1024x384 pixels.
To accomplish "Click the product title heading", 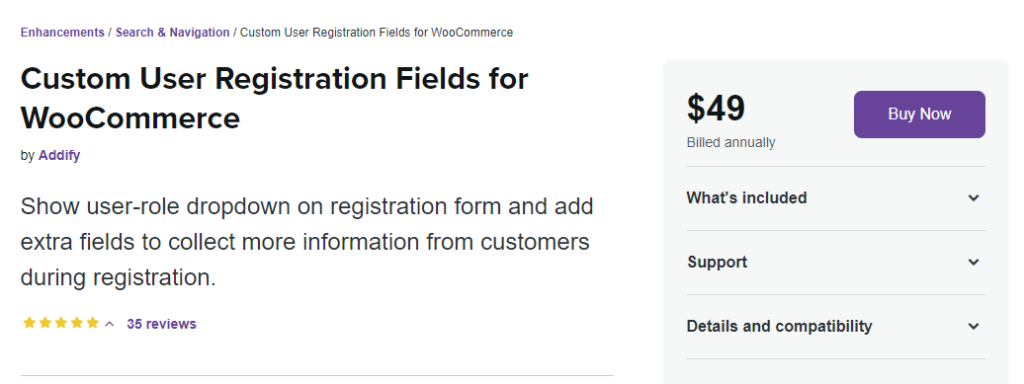I will (274, 99).
